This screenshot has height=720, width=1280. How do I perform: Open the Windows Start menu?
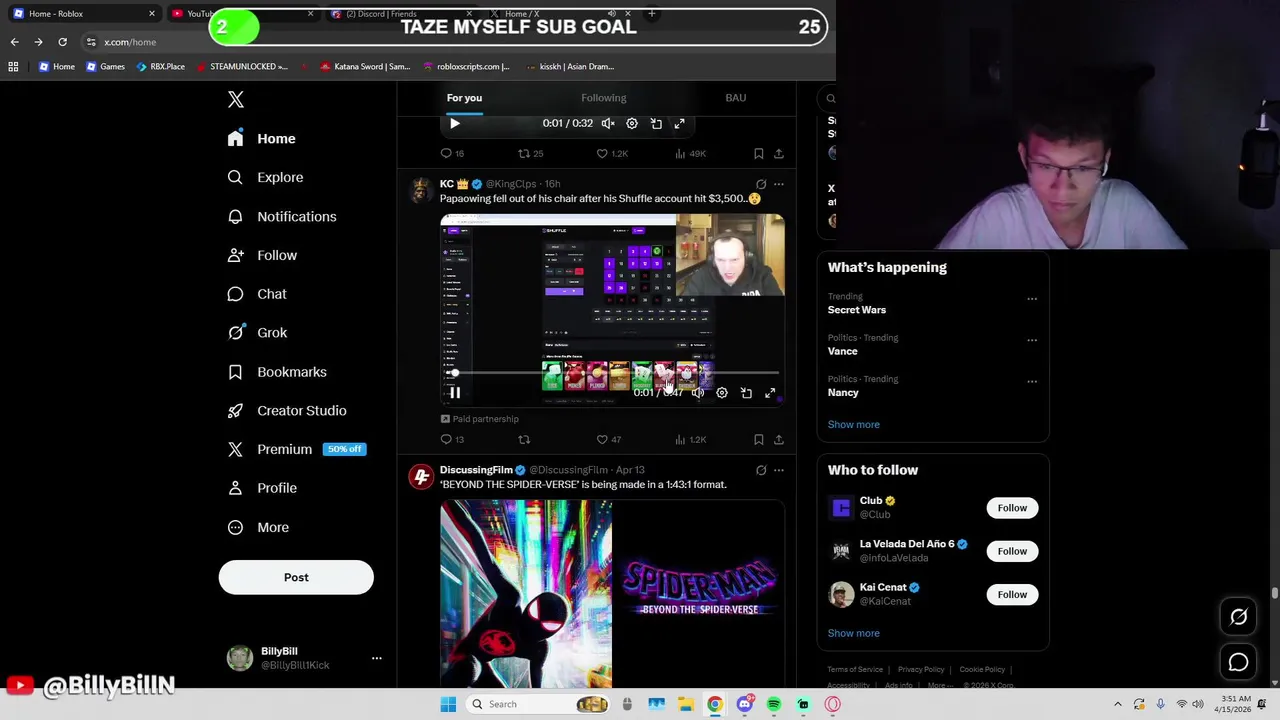[448, 704]
